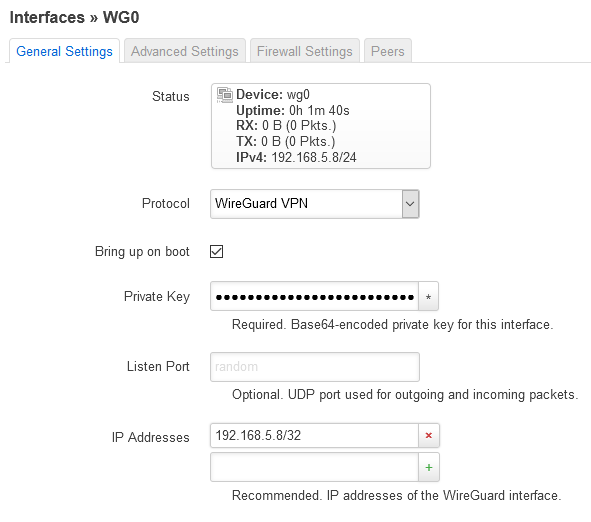Remove IP address 192.168.5.8/32 with red x
591x522 pixels.
429,436
